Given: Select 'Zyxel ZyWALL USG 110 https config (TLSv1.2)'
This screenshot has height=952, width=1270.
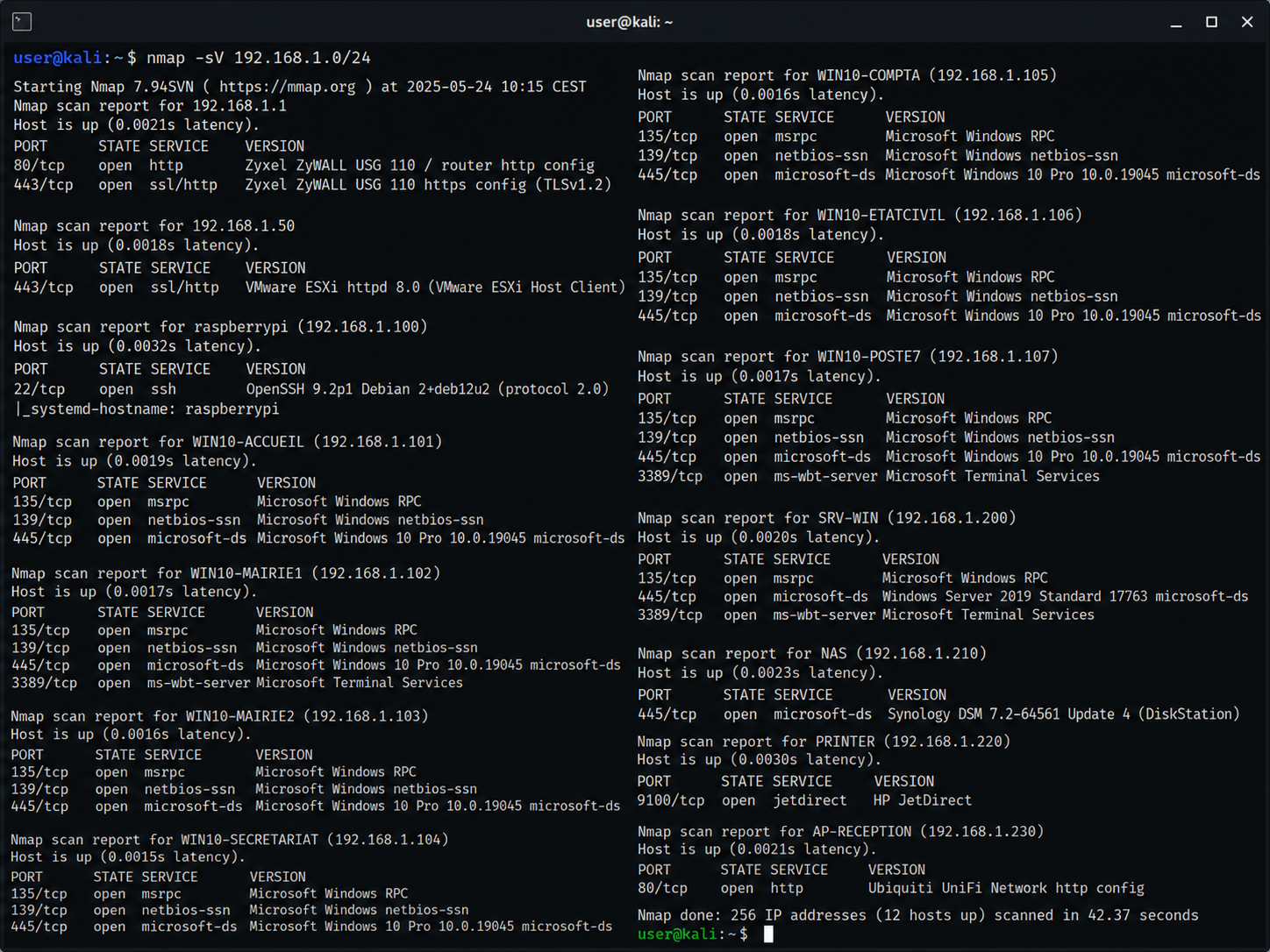Looking at the screenshot, I should 428,185.
